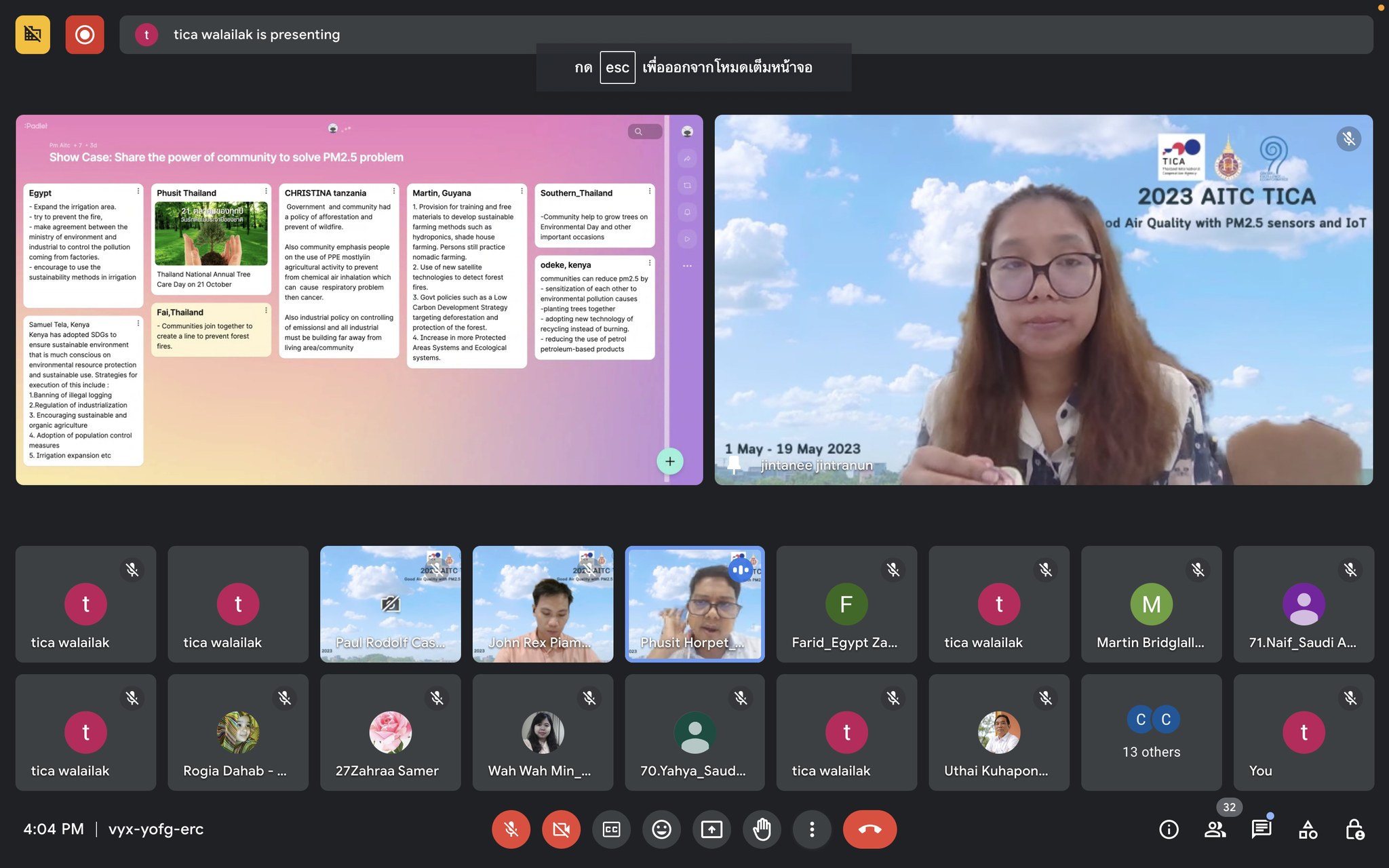Select the Phusit Horpet video tile

694,604
